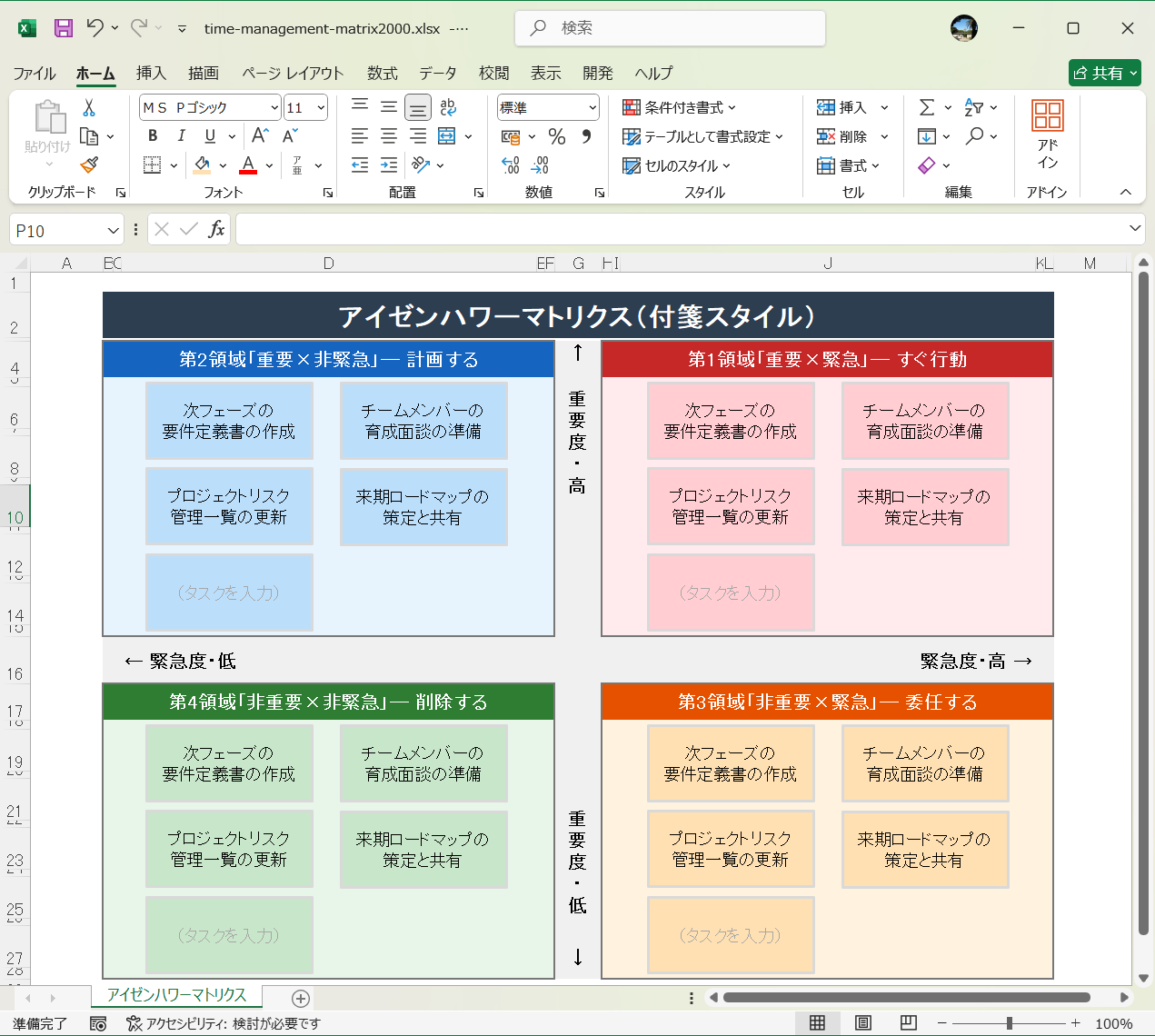Click the horizontal scrollbar
Viewport: 1155px width, 1036px height.
[907, 997]
